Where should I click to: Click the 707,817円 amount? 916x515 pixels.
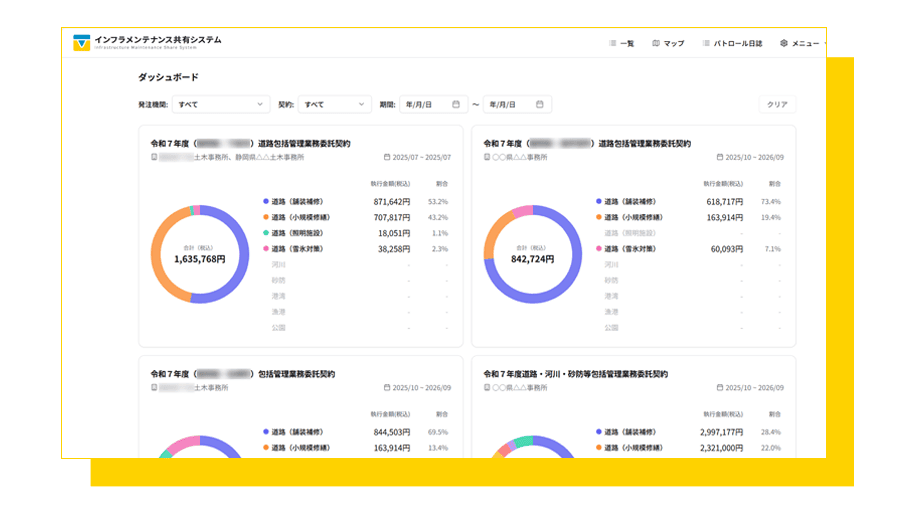coord(392,217)
